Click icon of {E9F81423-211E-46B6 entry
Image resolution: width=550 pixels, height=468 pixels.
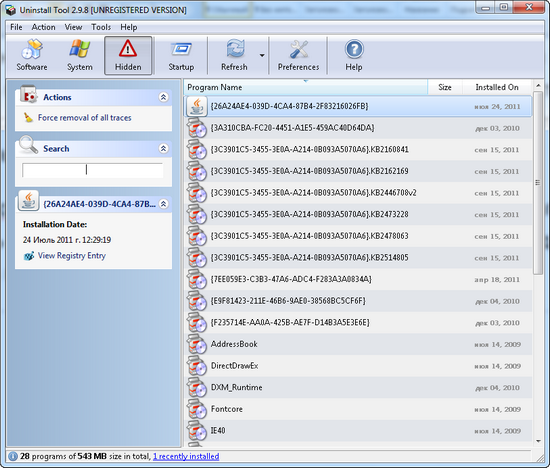click(x=197, y=301)
